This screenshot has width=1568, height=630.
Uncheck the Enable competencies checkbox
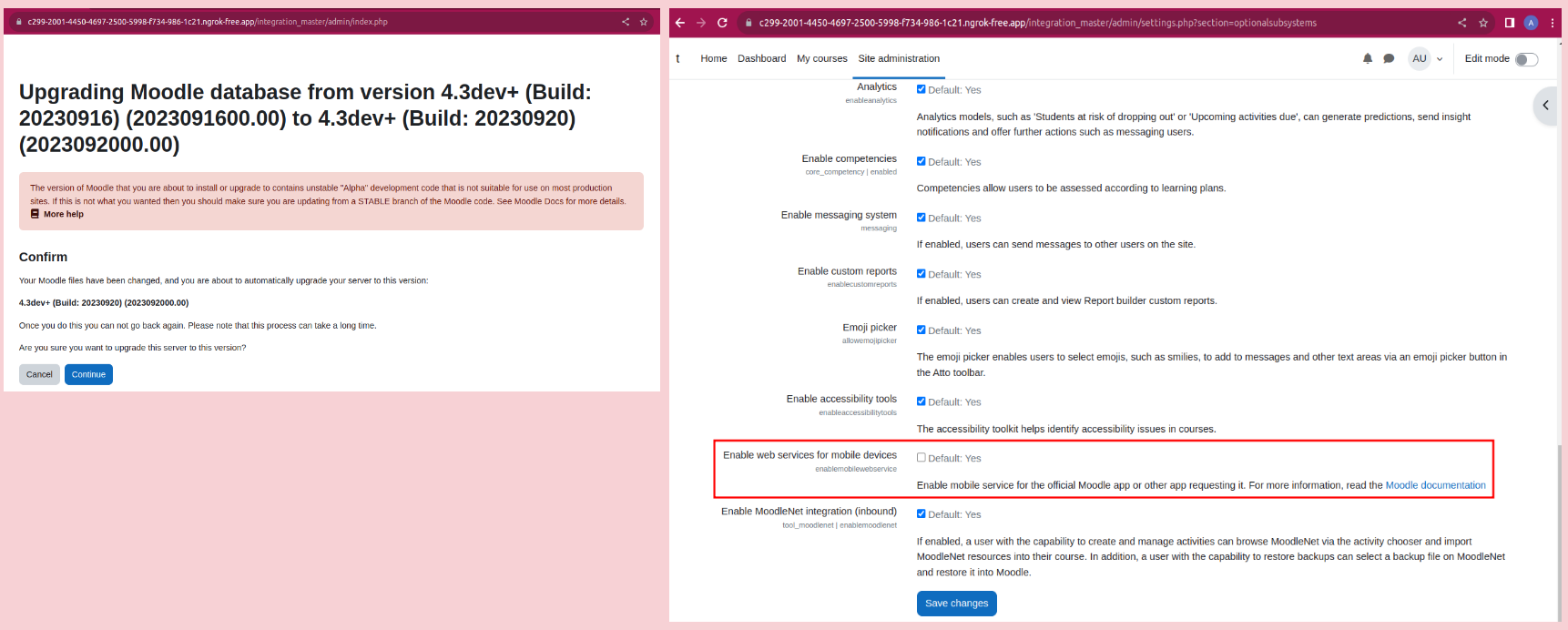pyautogui.click(x=921, y=161)
